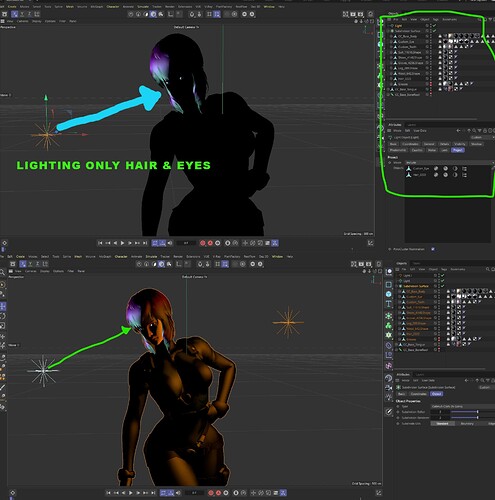Switch to the Layers tab in lower screenshot
Screen dimensions: 495x500
tap(419, 374)
